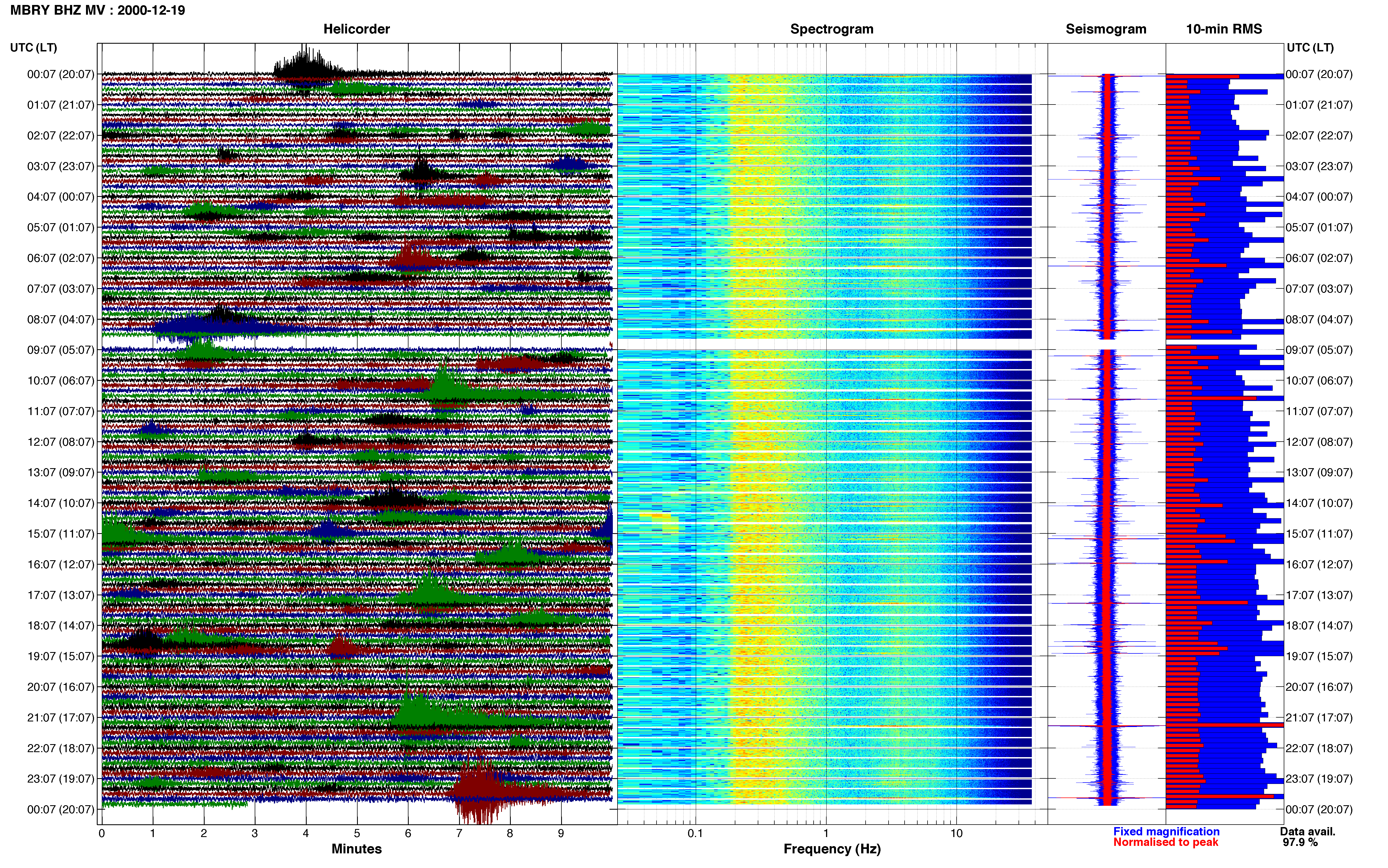The height and width of the screenshot is (868, 1388).
Task: Click the left time label '10:07 (06:07)'
Action: tap(60, 380)
